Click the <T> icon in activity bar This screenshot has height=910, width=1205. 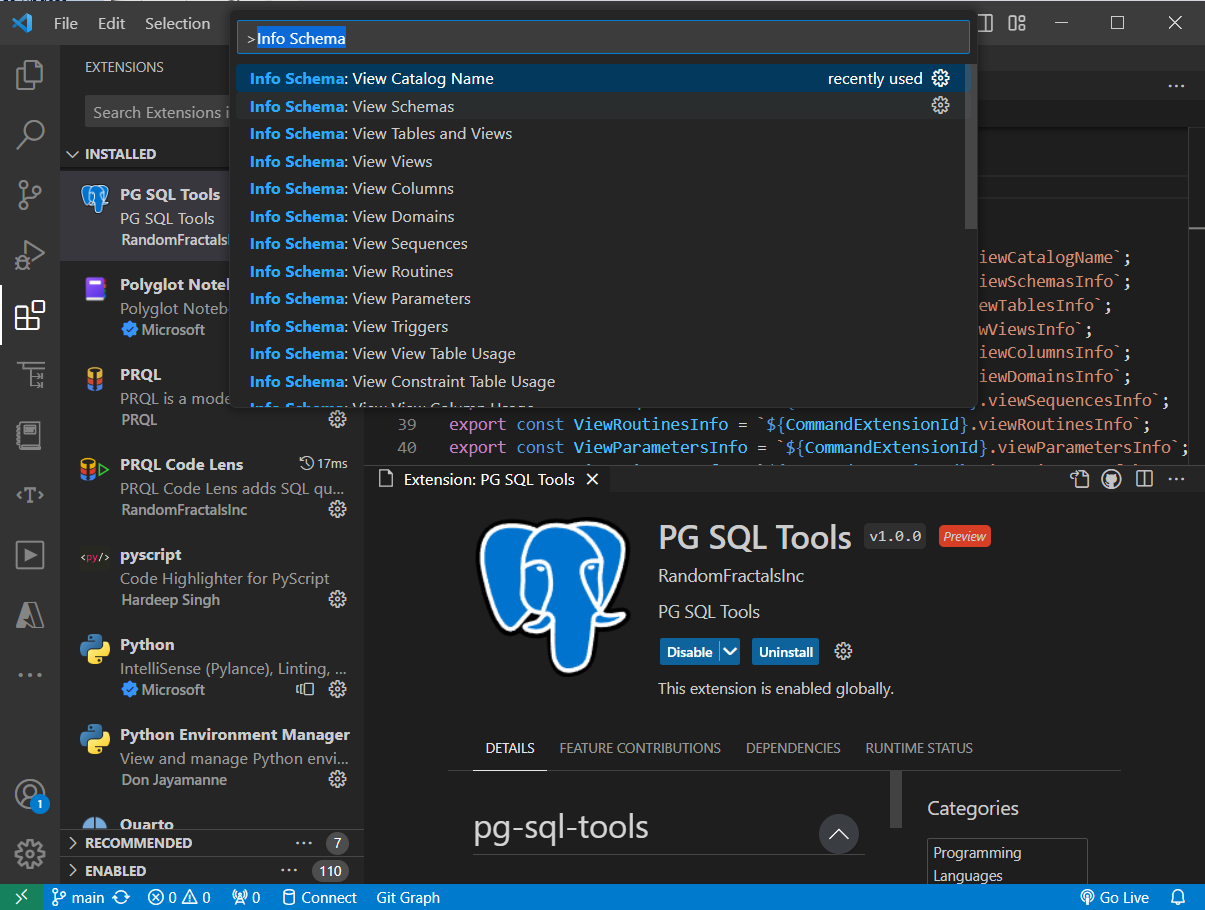(x=30, y=495)
